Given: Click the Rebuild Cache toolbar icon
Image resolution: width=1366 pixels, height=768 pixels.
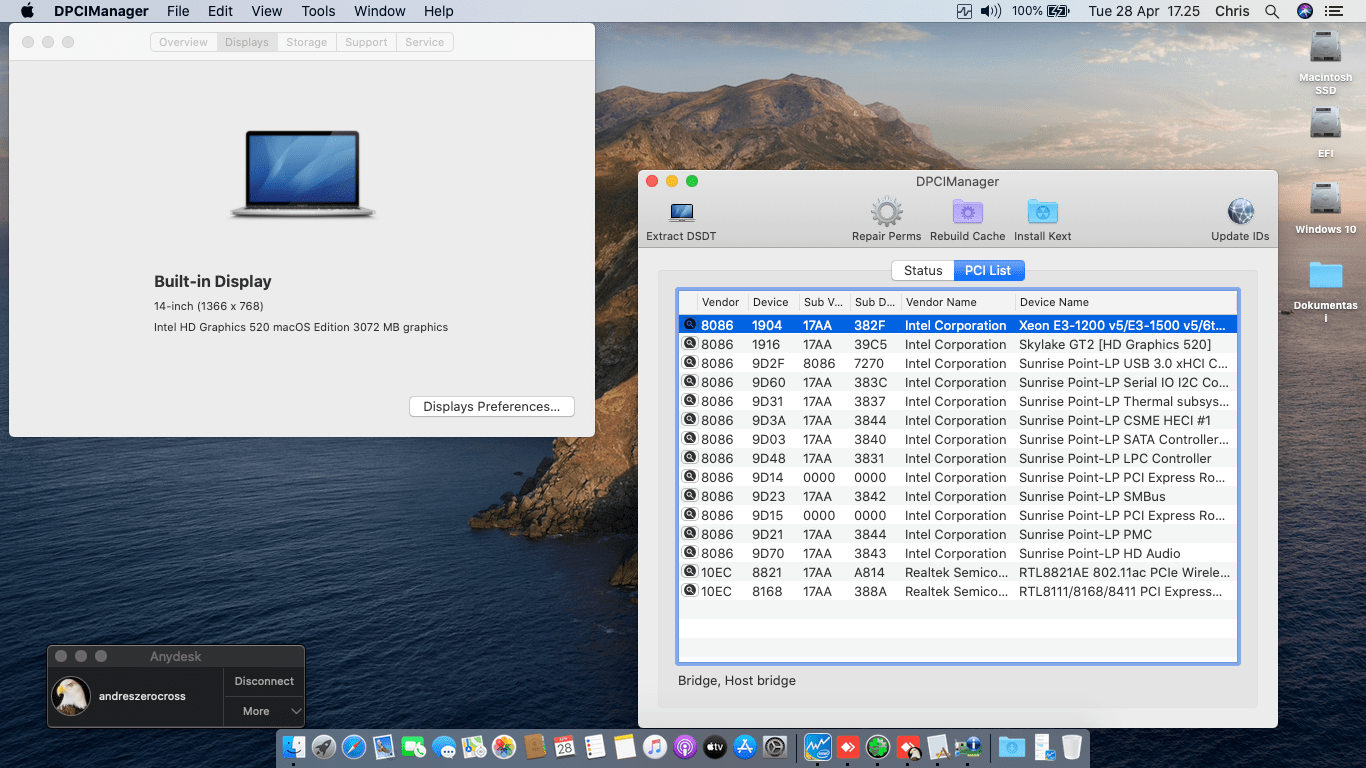Looking at the screenshot, I should coord(967,212).
